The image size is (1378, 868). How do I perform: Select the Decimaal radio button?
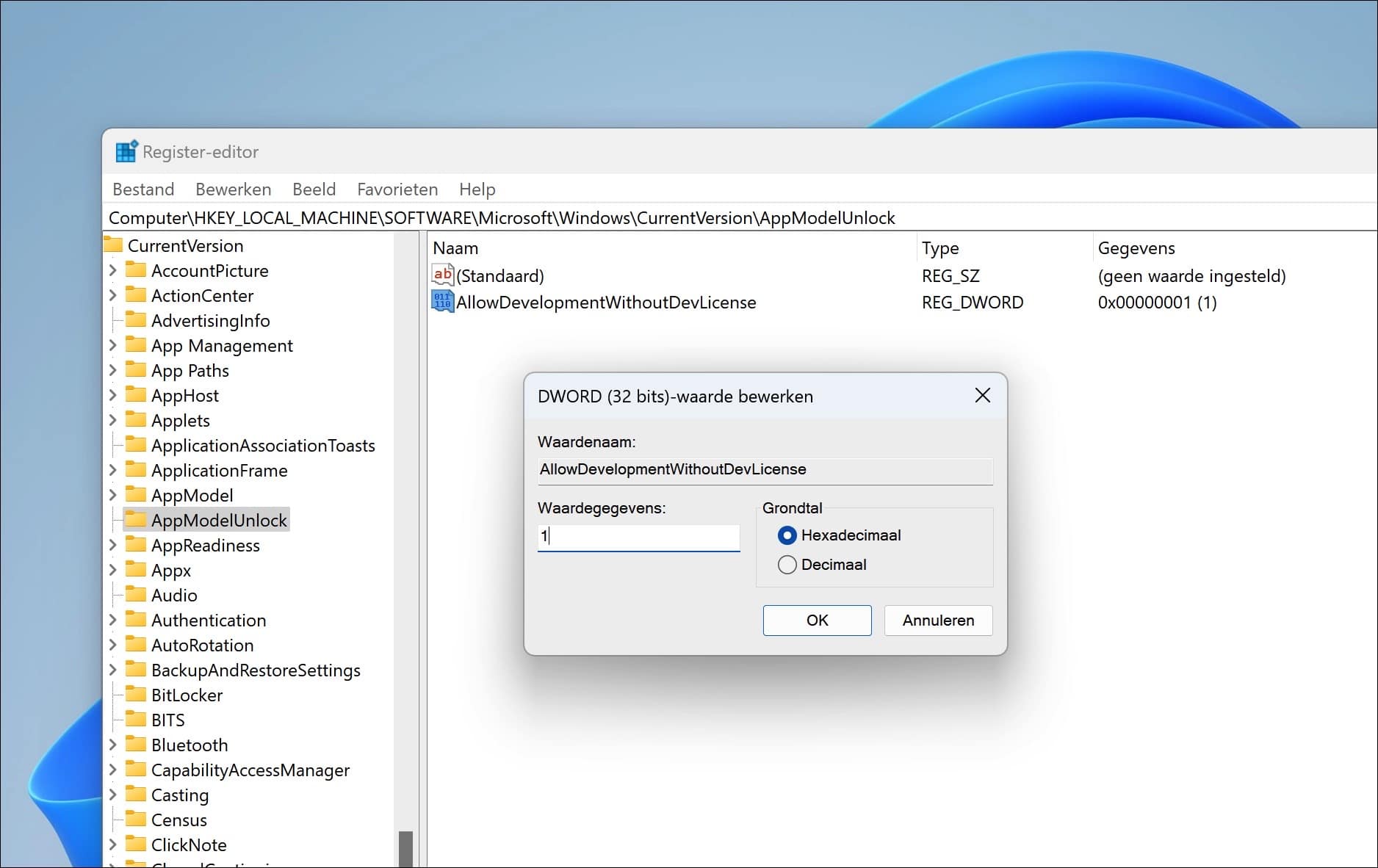tap(787, 565)
